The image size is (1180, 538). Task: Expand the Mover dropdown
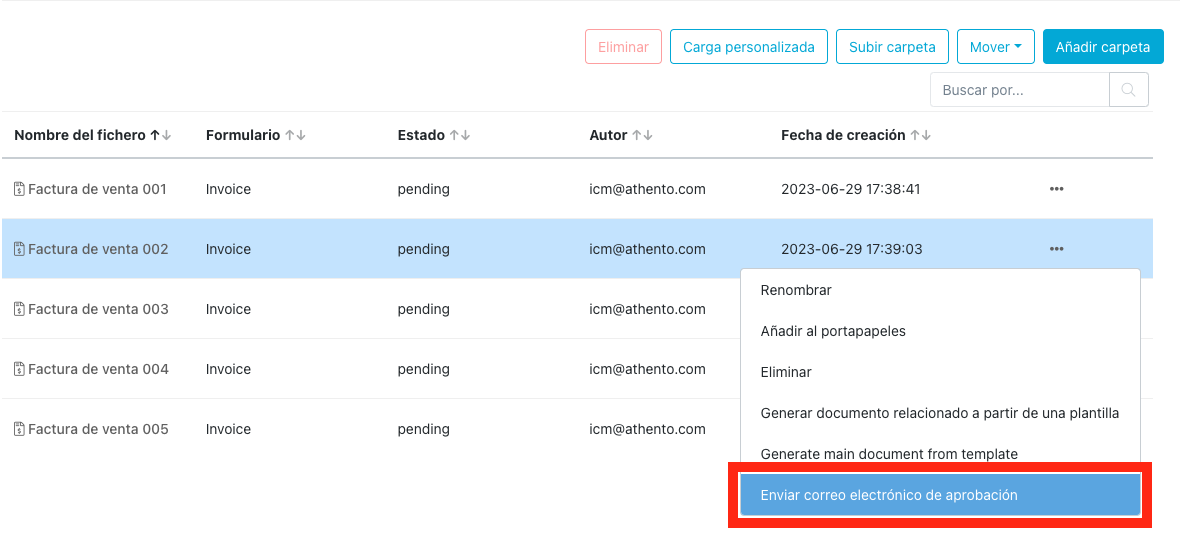995,47
